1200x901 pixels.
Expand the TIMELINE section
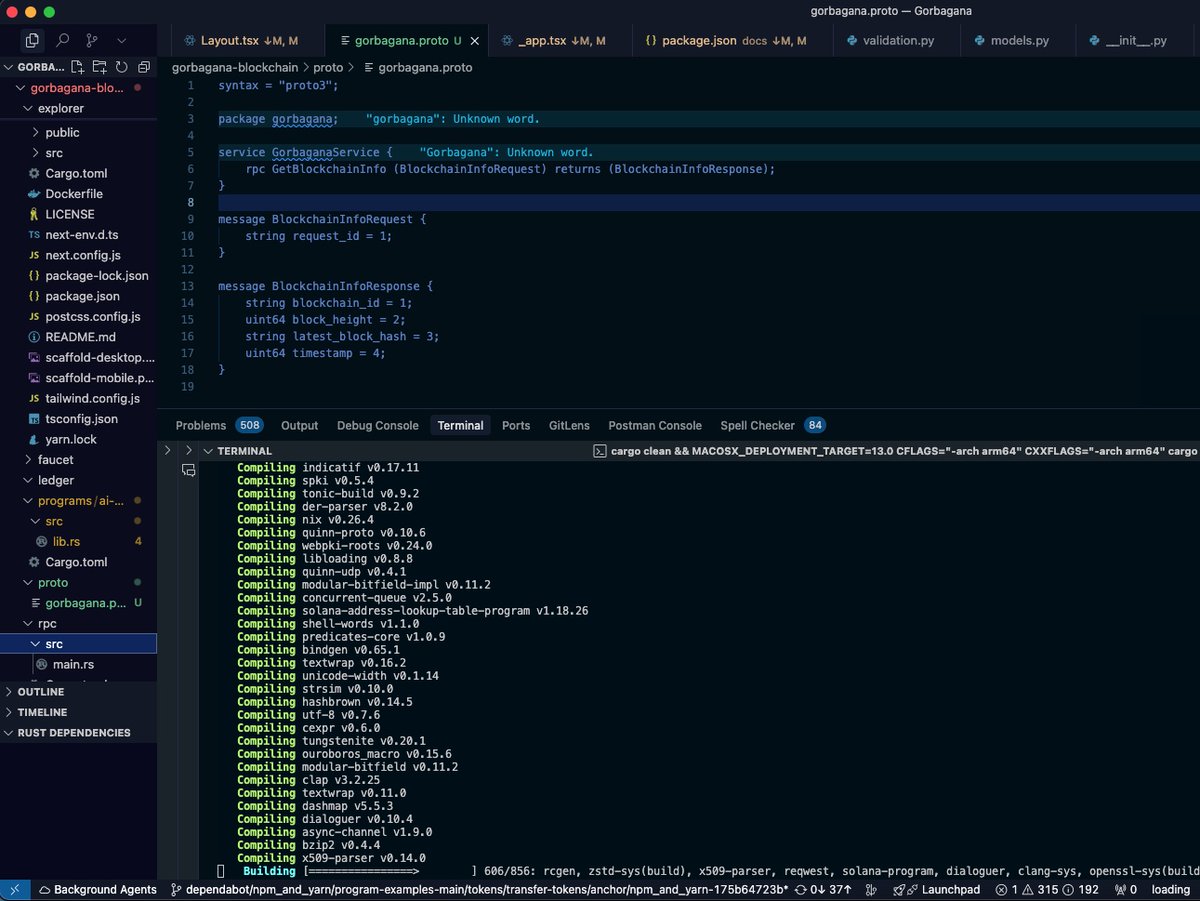click(x=42, y=712)
